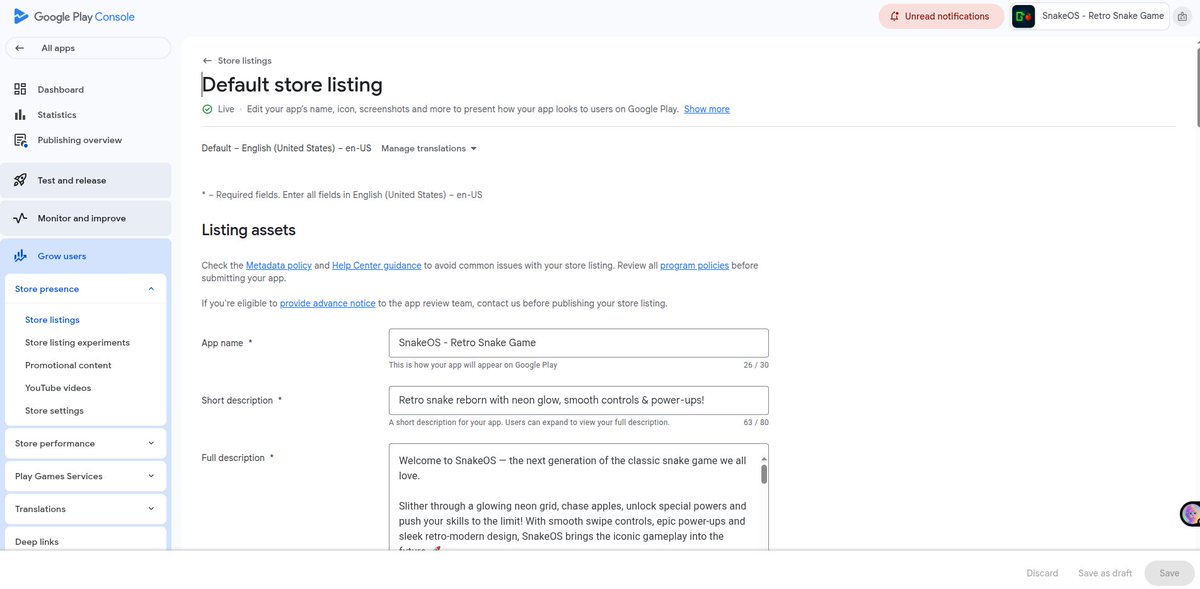Click the Test and release rocket icon
This screenshot has height=589, width=1200.
coord(20,180)
